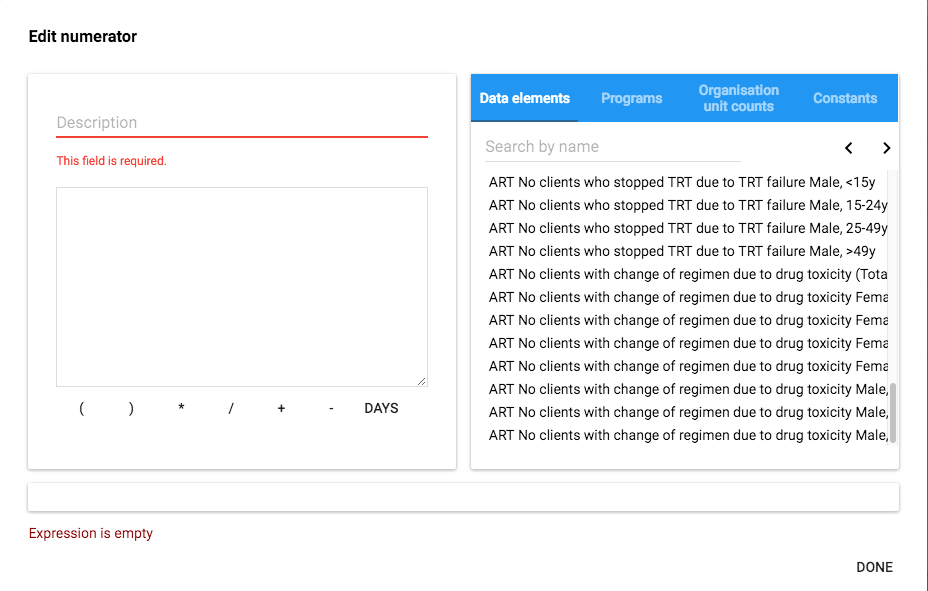The width and height of the screenshot is (928, 591).
Task: Insert a close parenthesis operator
Action: coord(131,408)
